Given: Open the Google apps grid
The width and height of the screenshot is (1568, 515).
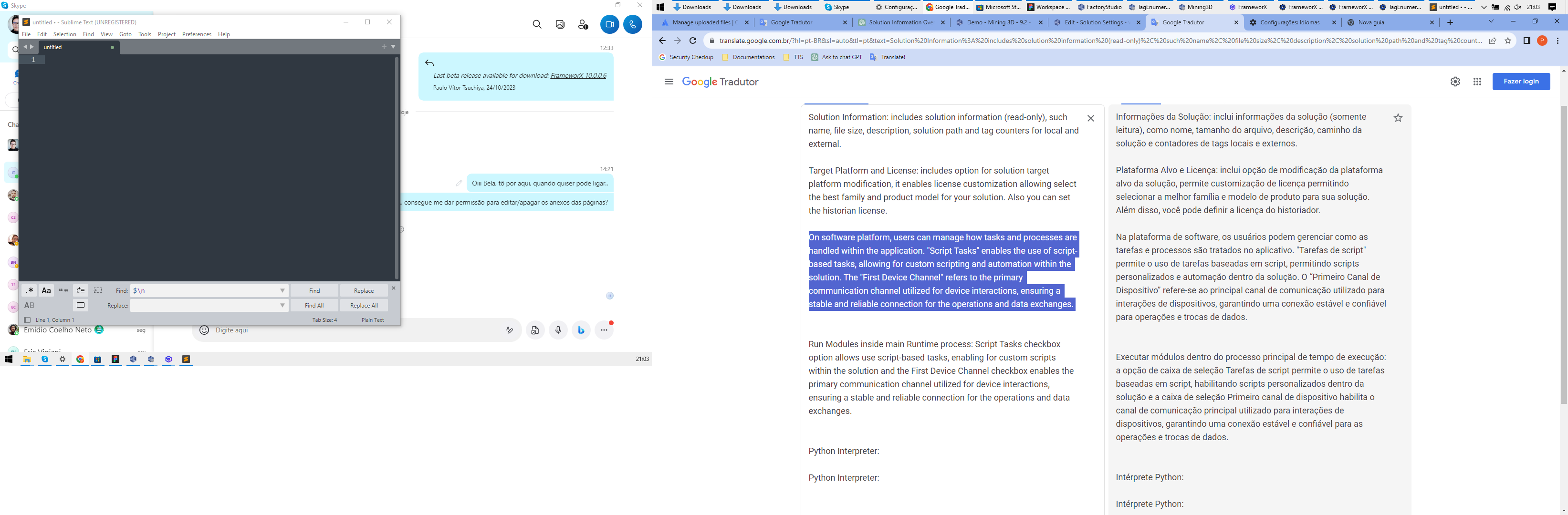Looking at the screenshot, I should (1477, 82).
